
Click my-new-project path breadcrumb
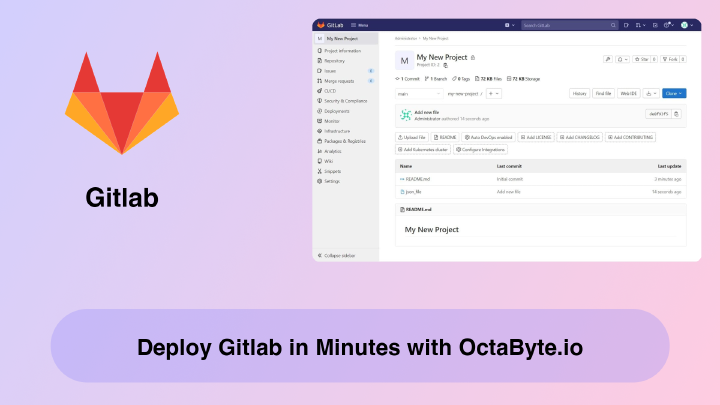click(x=463, y=94)
